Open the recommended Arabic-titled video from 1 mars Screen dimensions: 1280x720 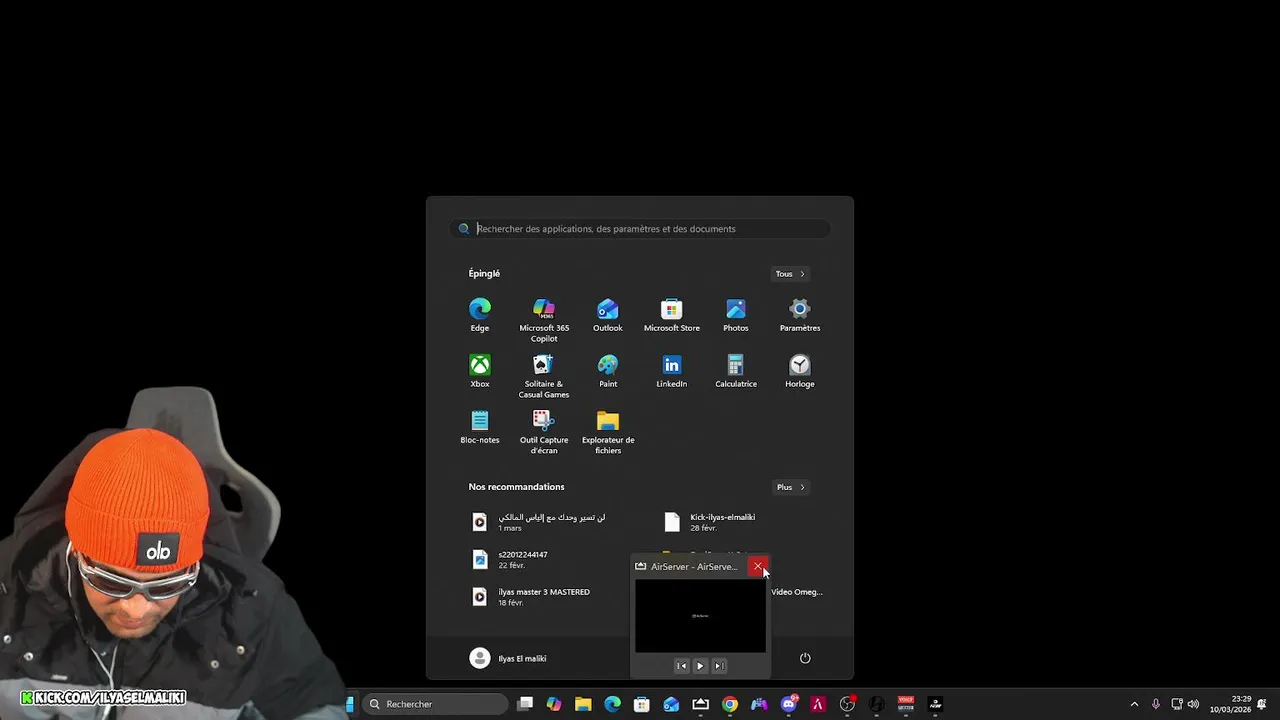[x=540, y=522]
